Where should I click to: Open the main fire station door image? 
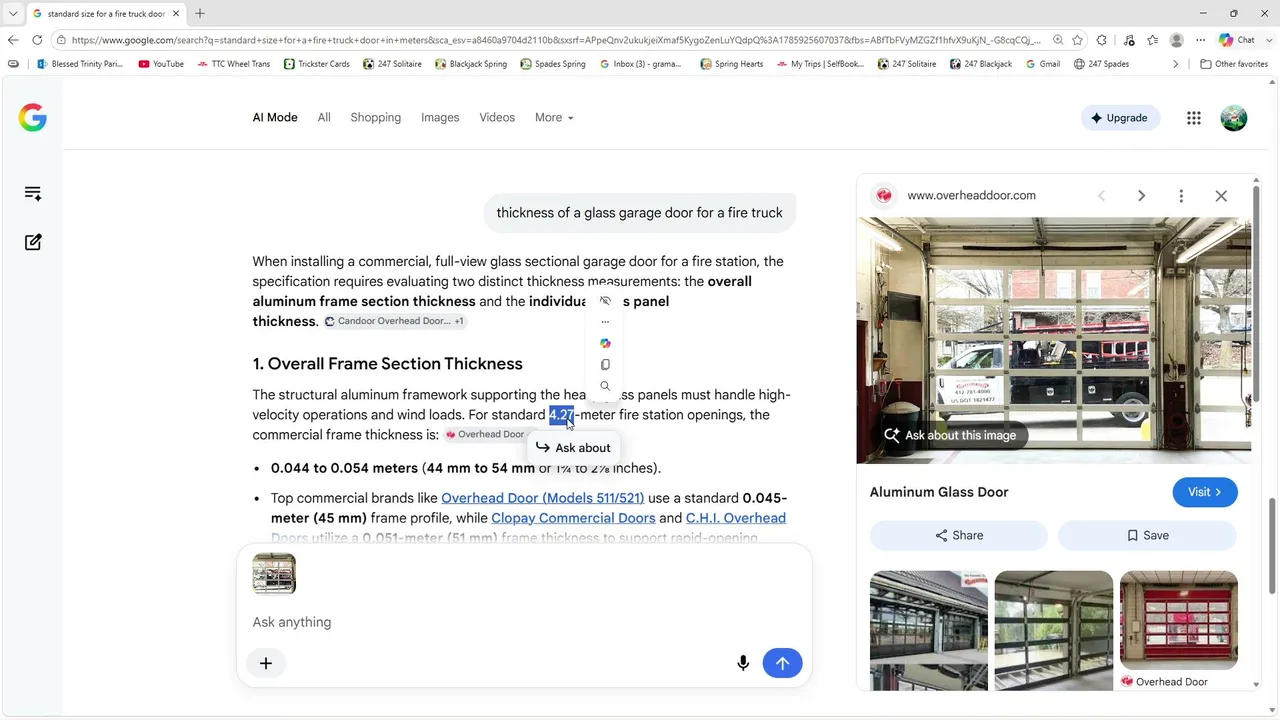point(1054,340)
